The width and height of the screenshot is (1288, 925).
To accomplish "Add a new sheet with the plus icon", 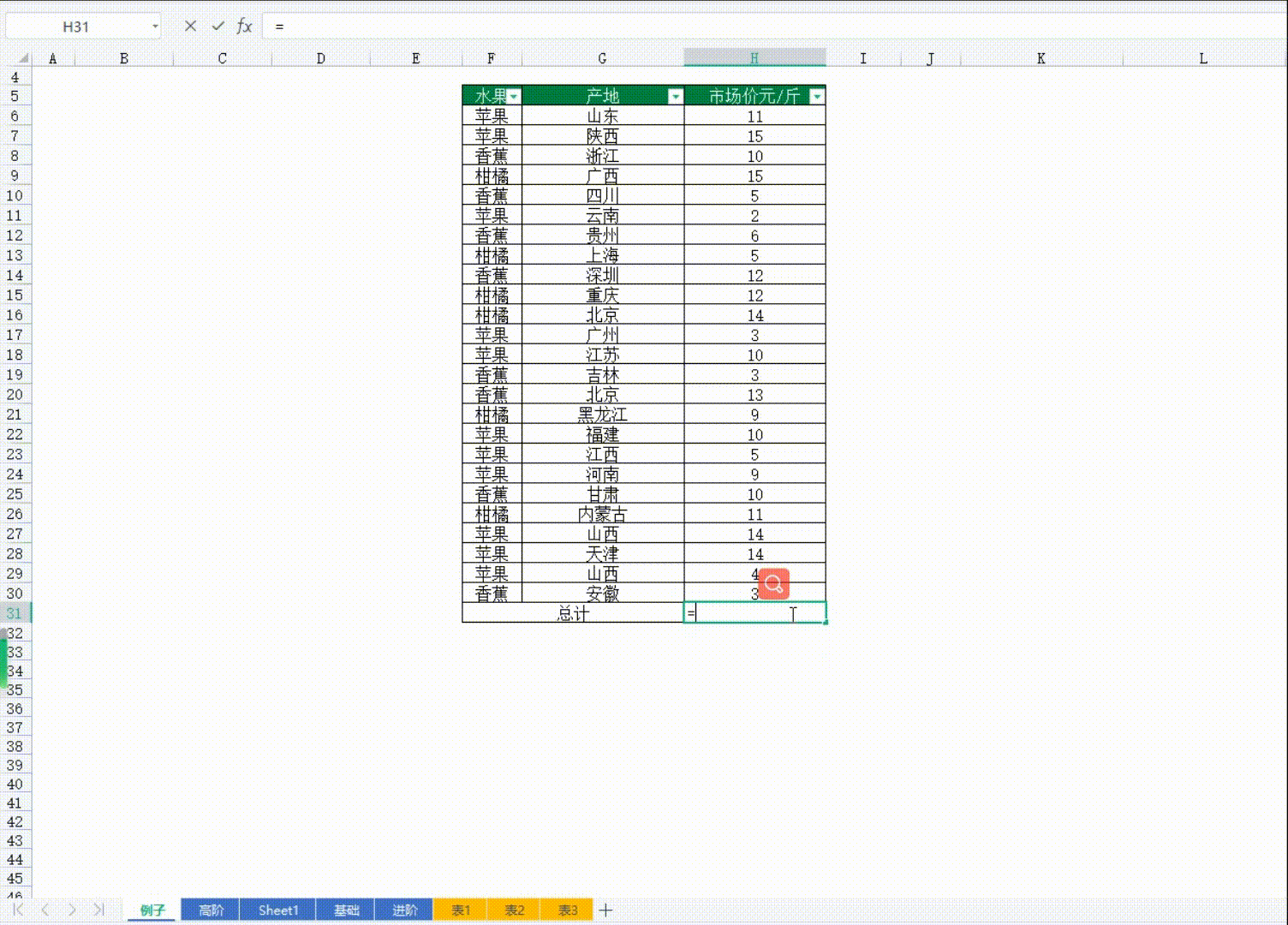I will coord(606,910).
